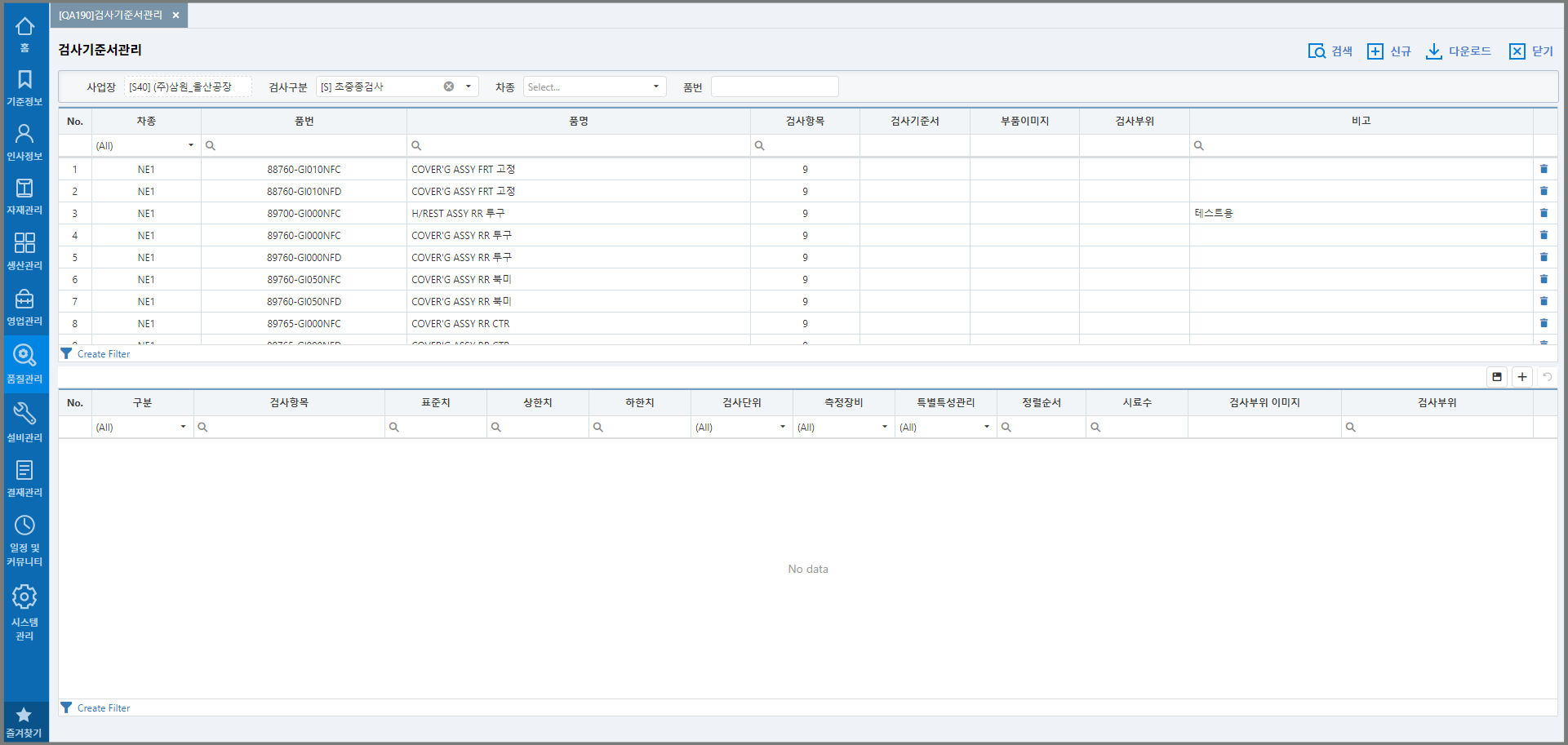Clear the 검사구분 selection
1568x745 pixels.
tap(449, 86)
